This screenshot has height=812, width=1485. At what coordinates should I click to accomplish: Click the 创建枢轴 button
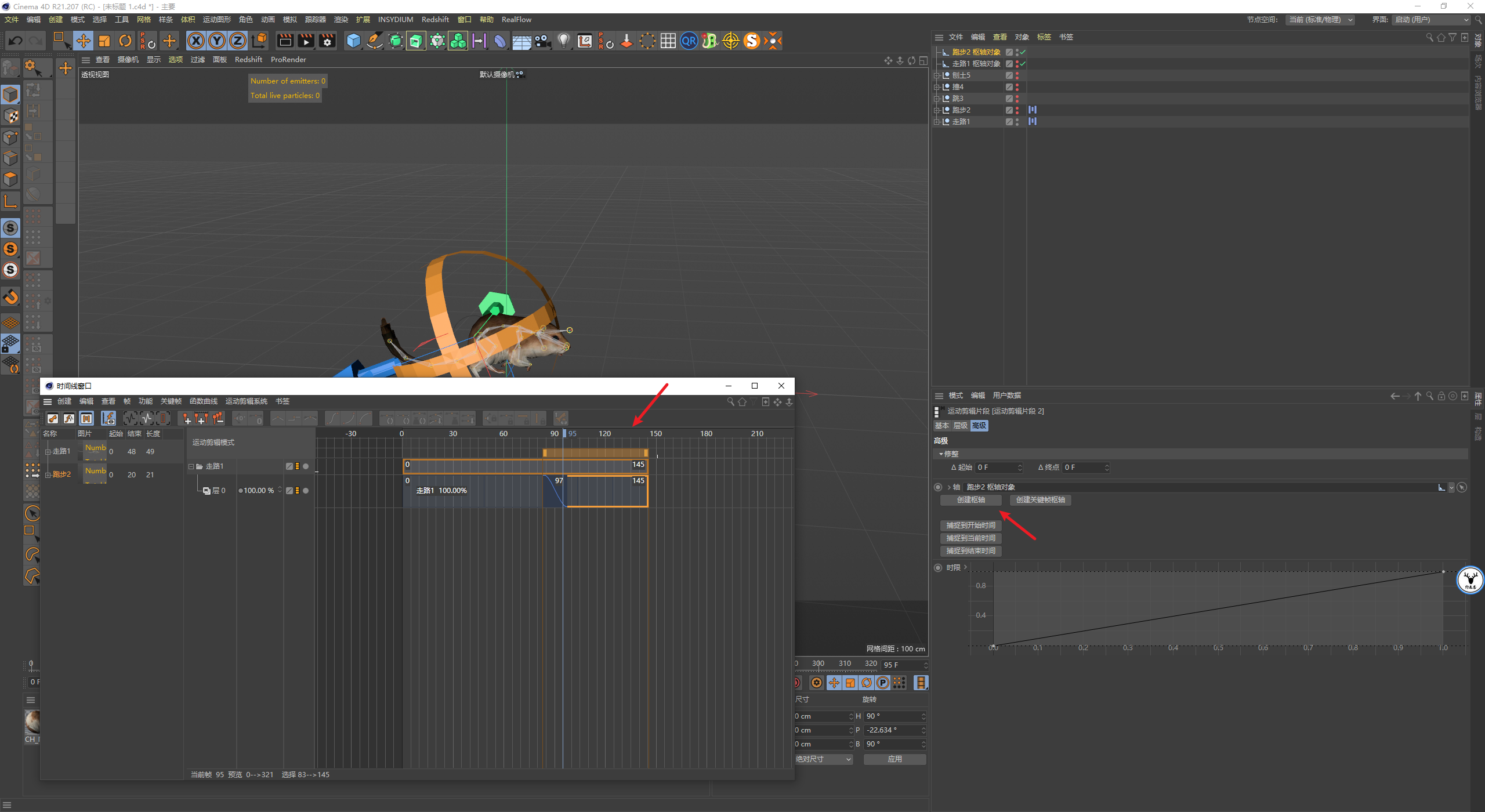pyautogui.click(x=970, y=500)
